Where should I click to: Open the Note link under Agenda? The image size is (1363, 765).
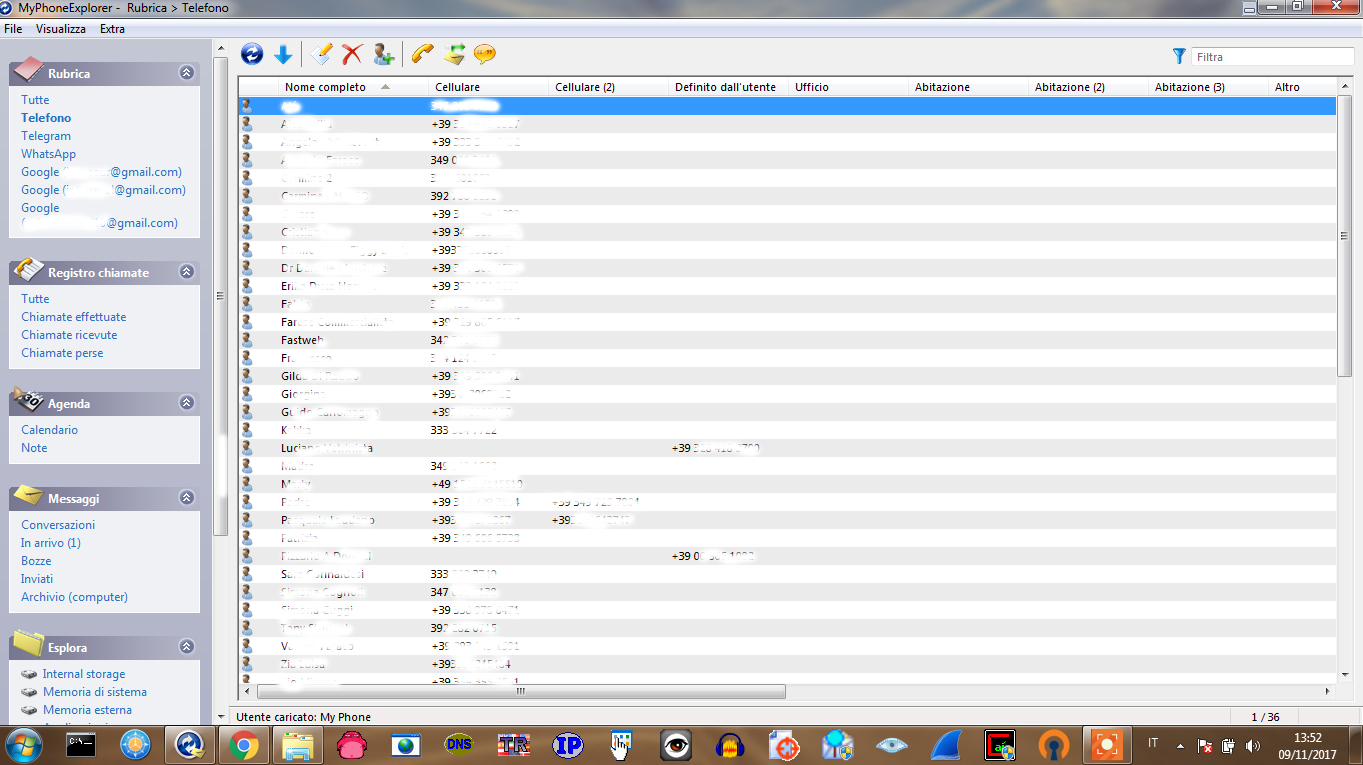coord(34,448)
